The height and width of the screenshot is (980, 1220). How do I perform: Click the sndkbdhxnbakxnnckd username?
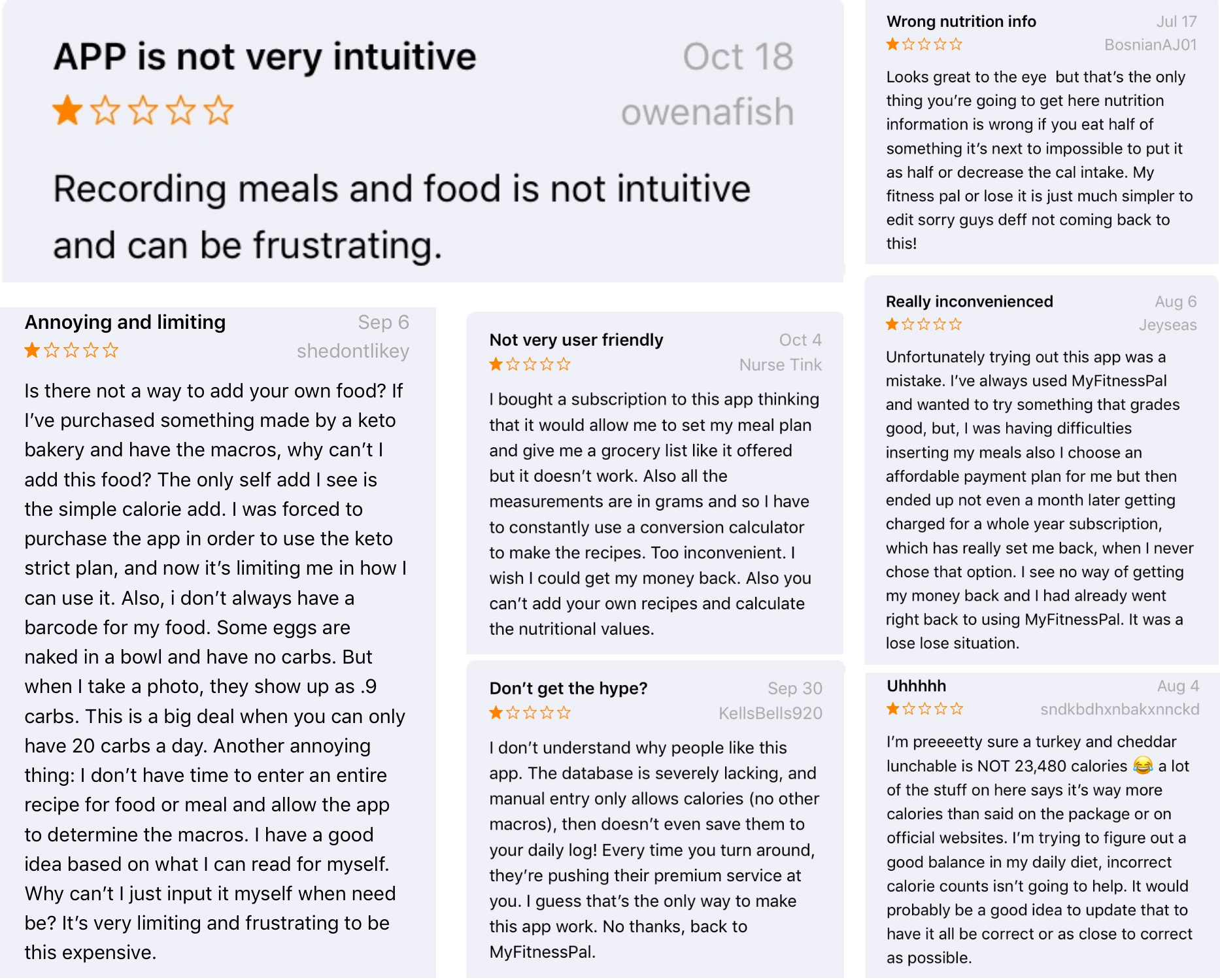(1119, 709)
